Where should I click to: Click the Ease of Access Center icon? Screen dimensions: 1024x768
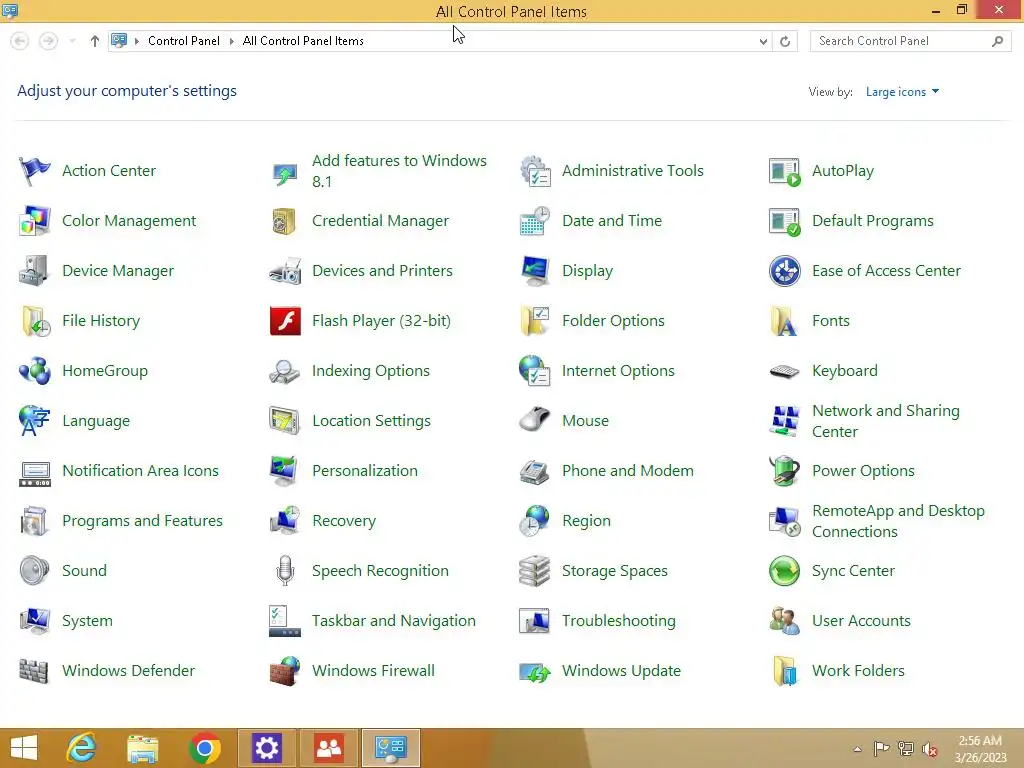[784, 271]
